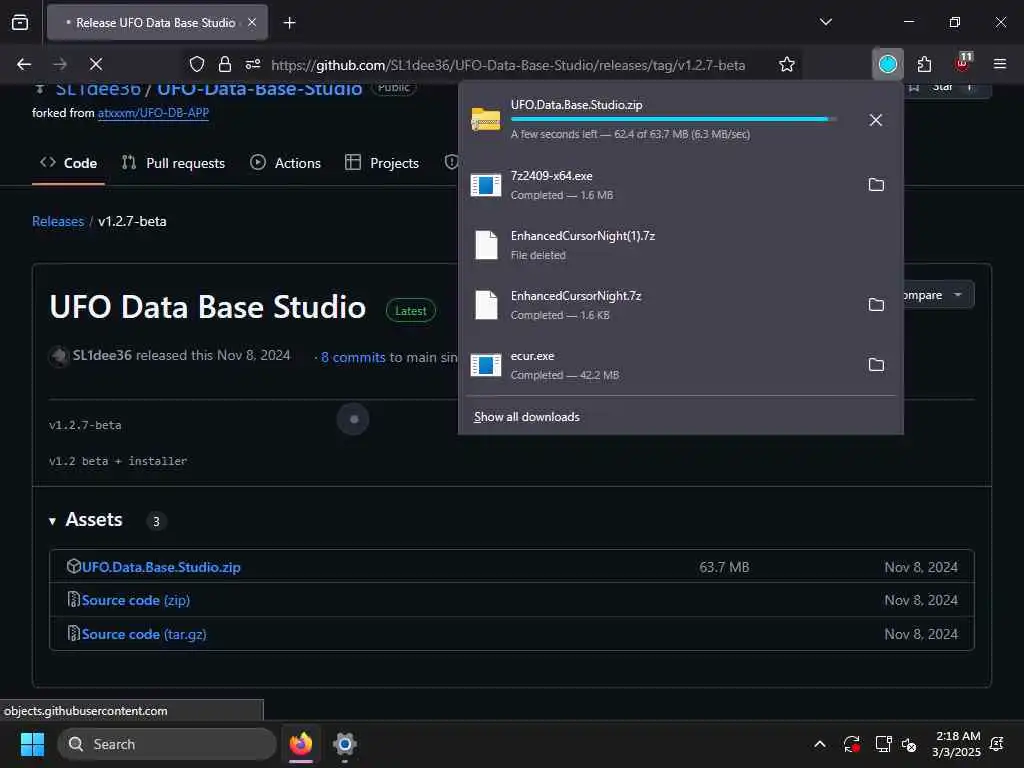This screenshot has width=1024, height=768.
Task: Open Firefox from the taskbar
Action: tap(301, 744)
